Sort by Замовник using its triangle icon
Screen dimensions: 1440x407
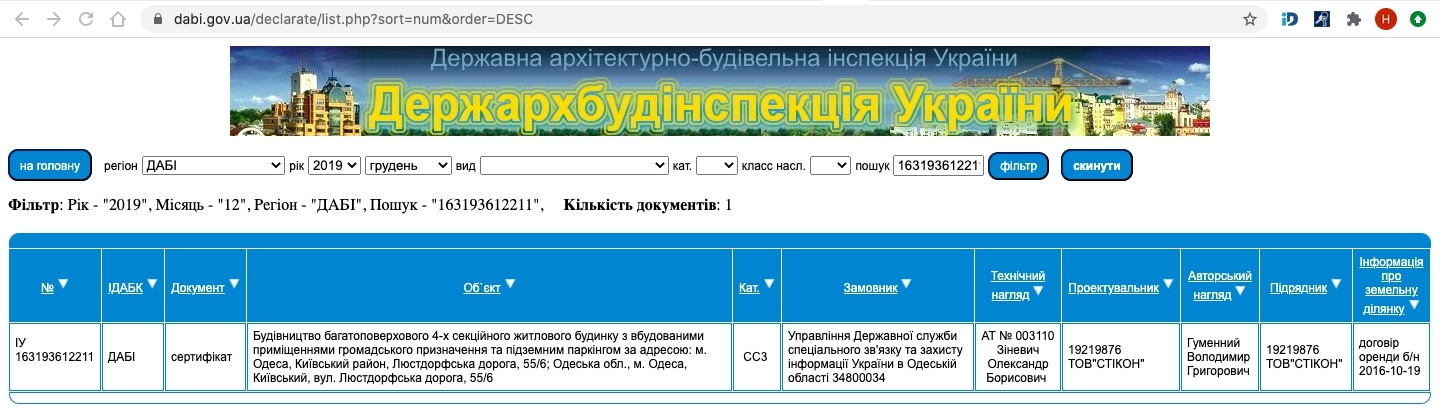[x=907, y=284]
